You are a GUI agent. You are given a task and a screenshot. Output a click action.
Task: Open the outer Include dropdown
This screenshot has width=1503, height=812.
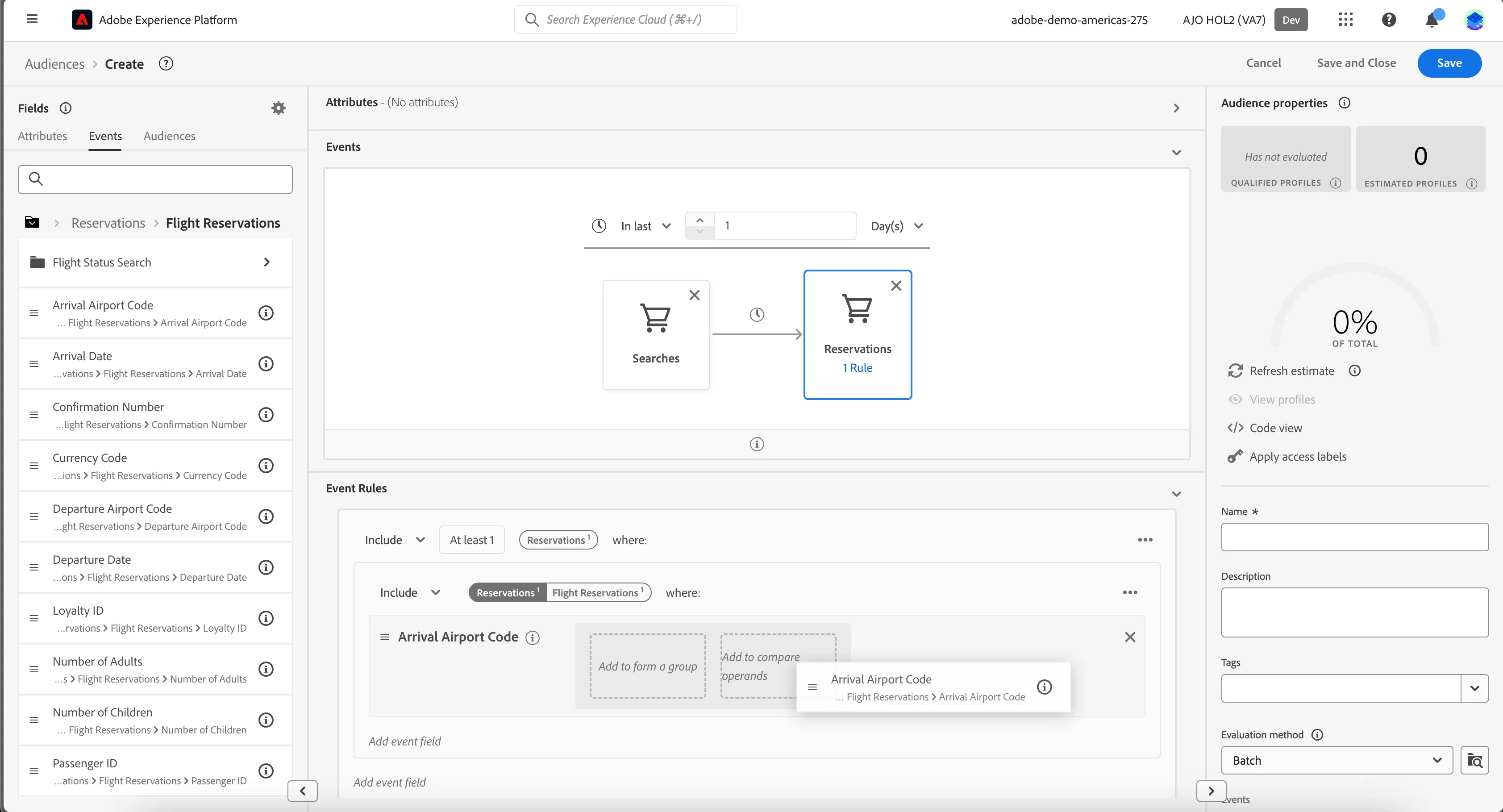pyautogui.click(x=395, y=540)
